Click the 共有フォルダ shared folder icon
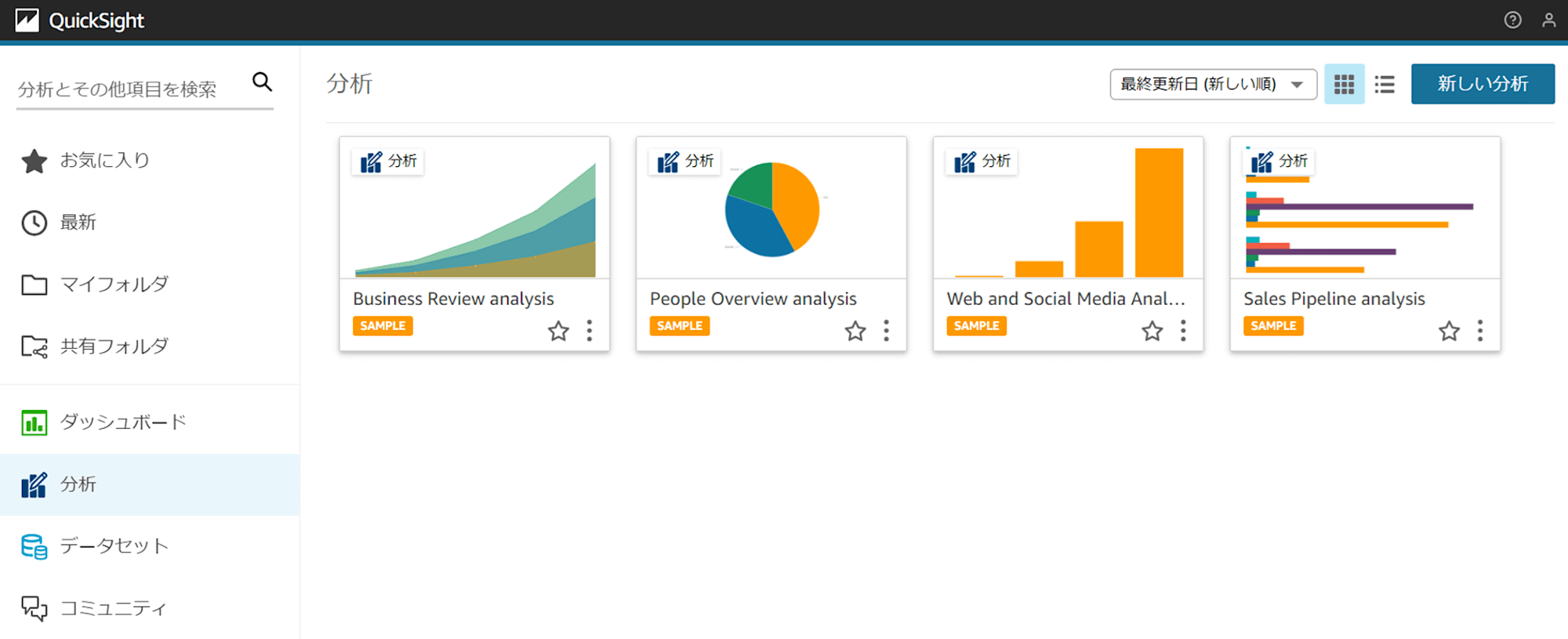 click(34, 347)
